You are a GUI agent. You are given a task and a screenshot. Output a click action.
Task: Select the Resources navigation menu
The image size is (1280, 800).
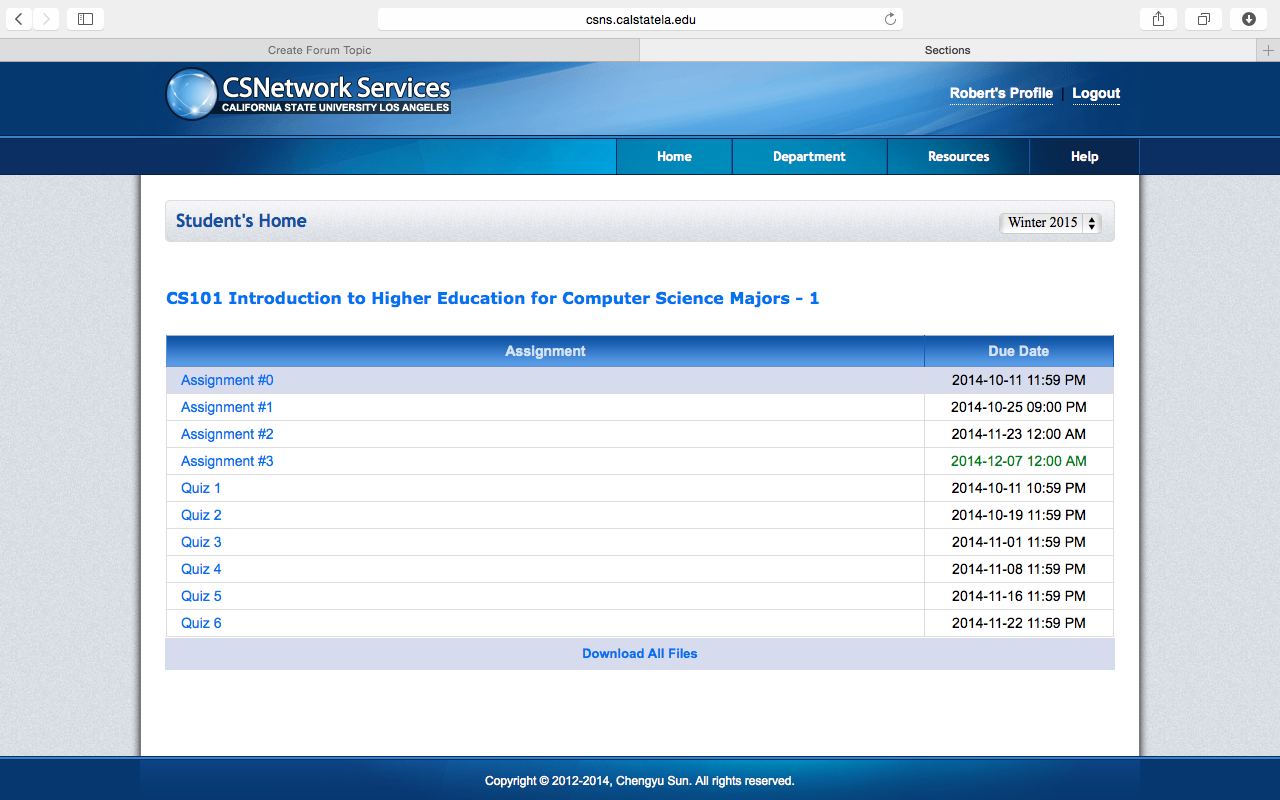click(958, 157)
